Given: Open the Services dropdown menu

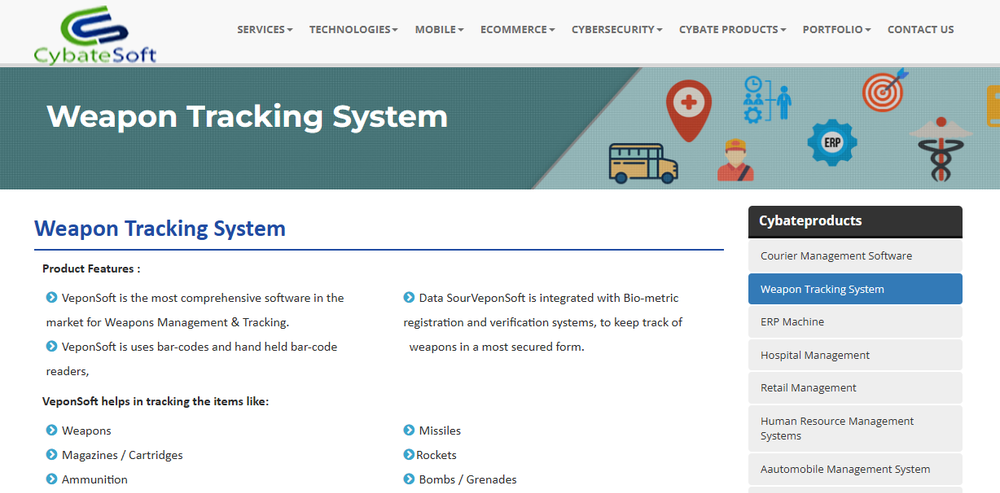Looking at the screenshot, I should pos(265,29).
